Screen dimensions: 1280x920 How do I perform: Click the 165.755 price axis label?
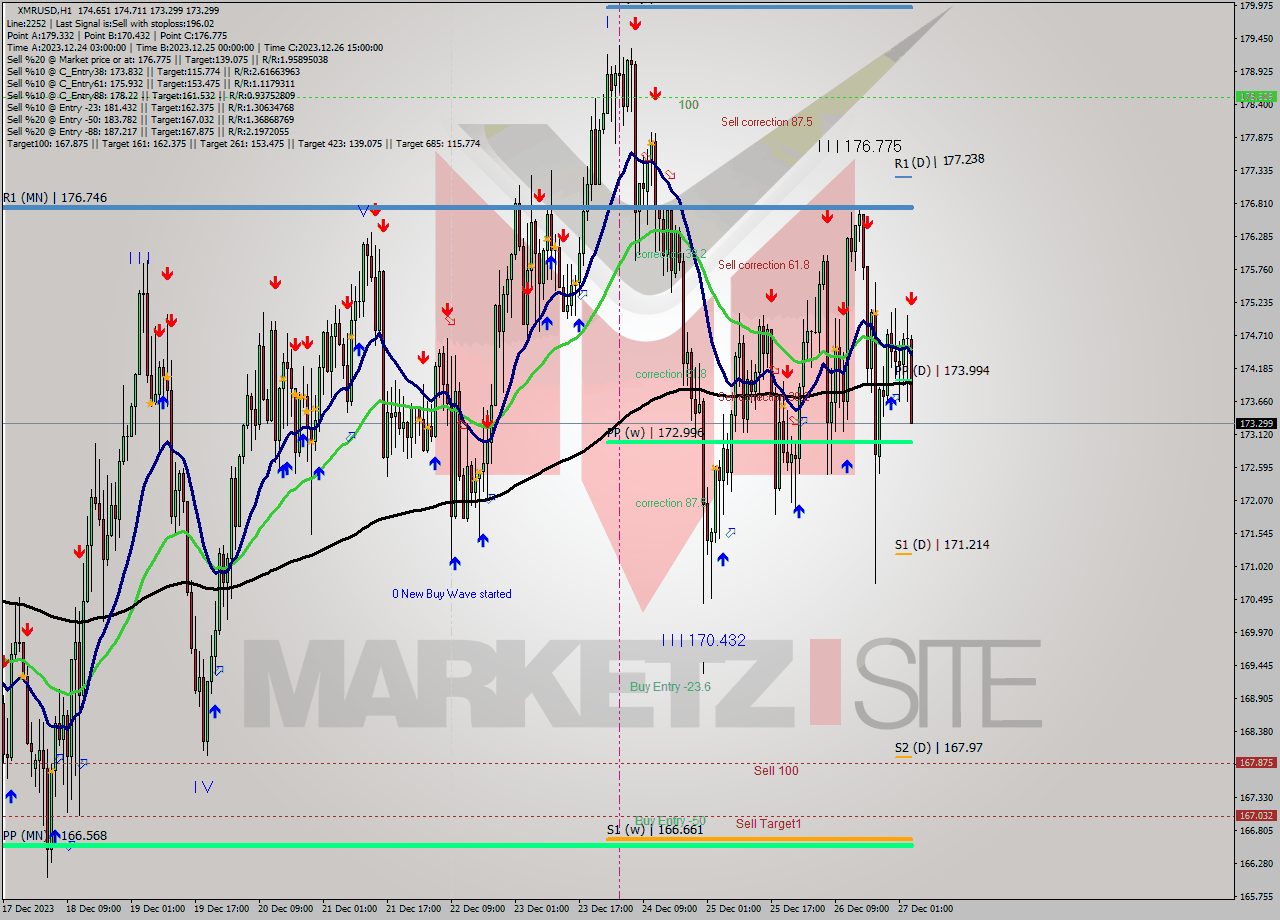1255,896
